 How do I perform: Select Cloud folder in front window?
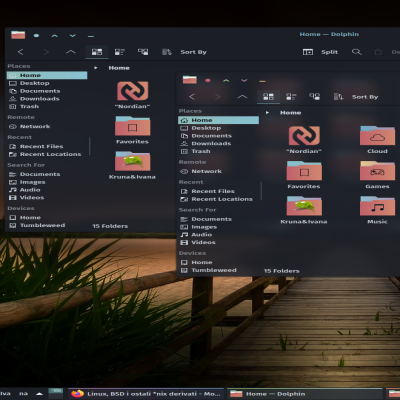(x=377, y=140)
